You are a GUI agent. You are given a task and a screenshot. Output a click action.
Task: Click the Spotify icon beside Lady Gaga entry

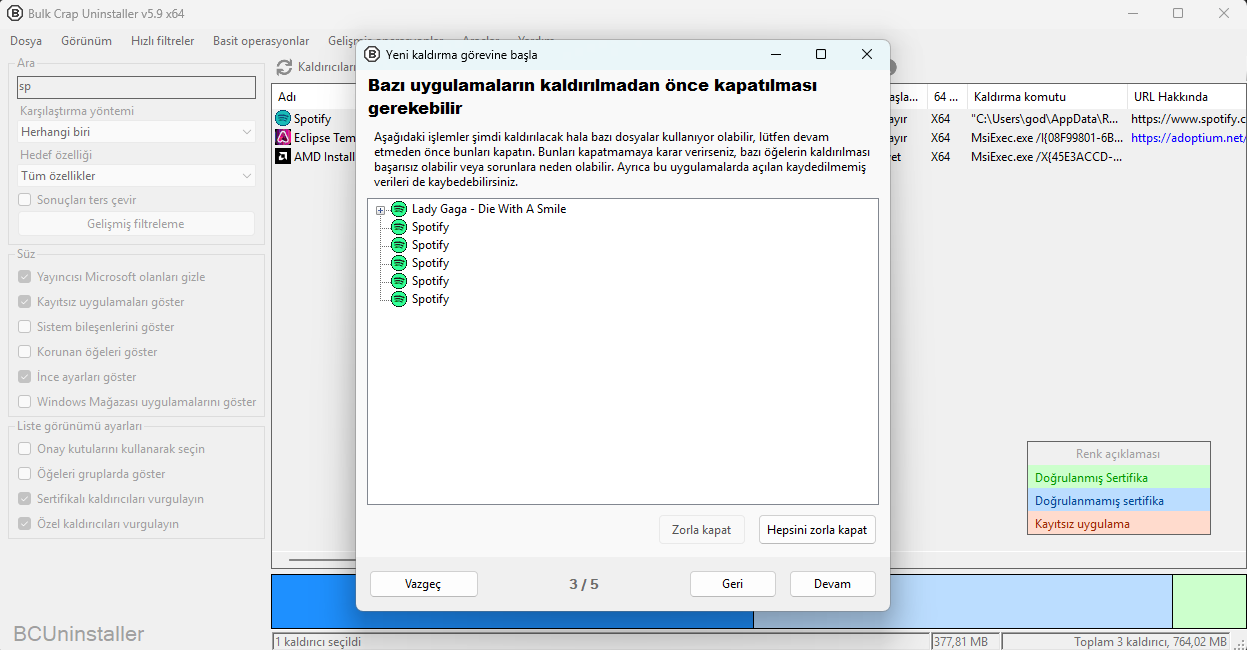[x=399, y=209]
